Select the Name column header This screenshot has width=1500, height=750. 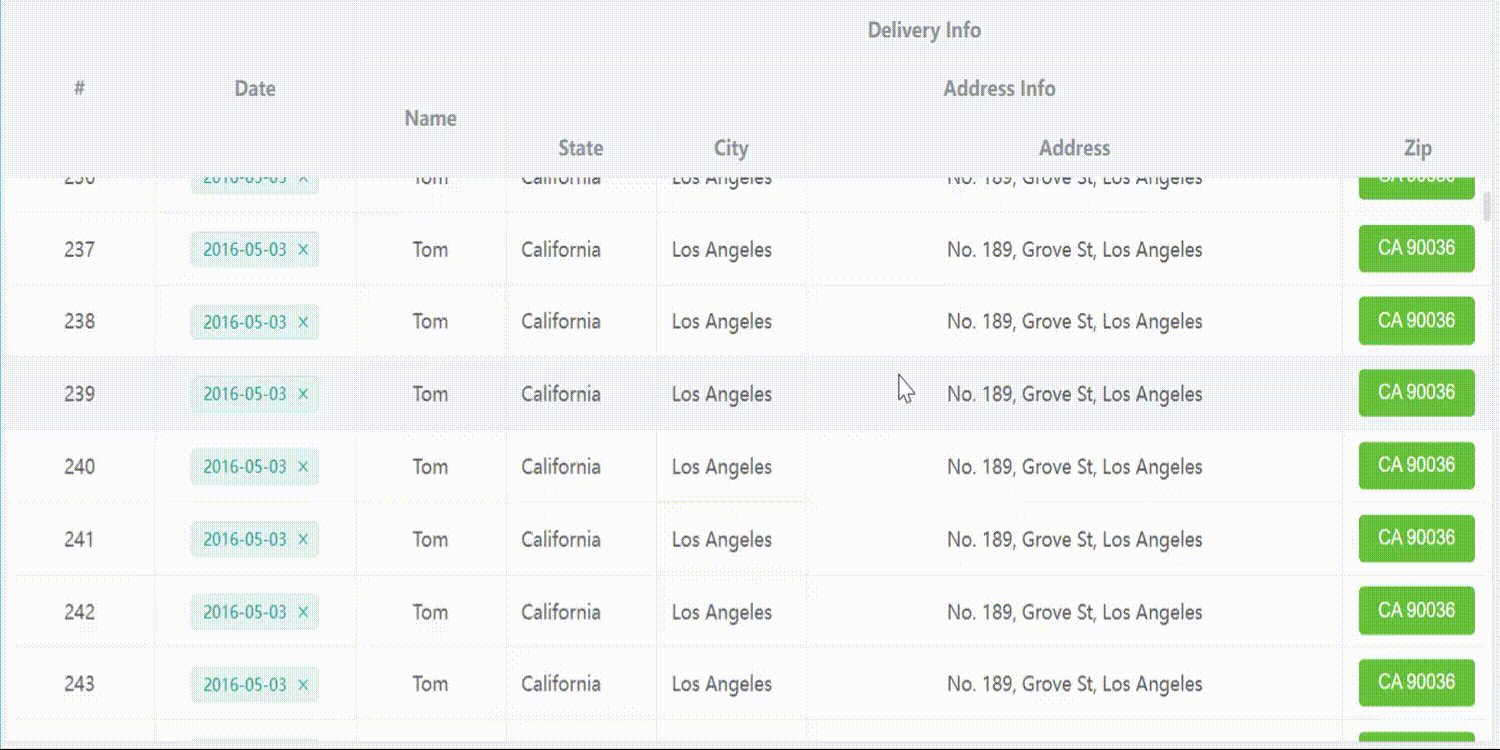[431, 118]
